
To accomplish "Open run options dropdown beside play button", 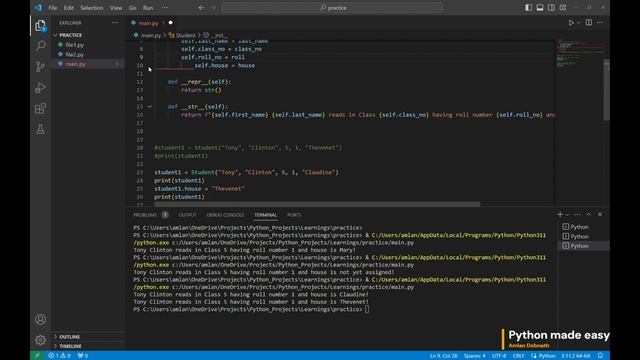I will tap(578, 23).
